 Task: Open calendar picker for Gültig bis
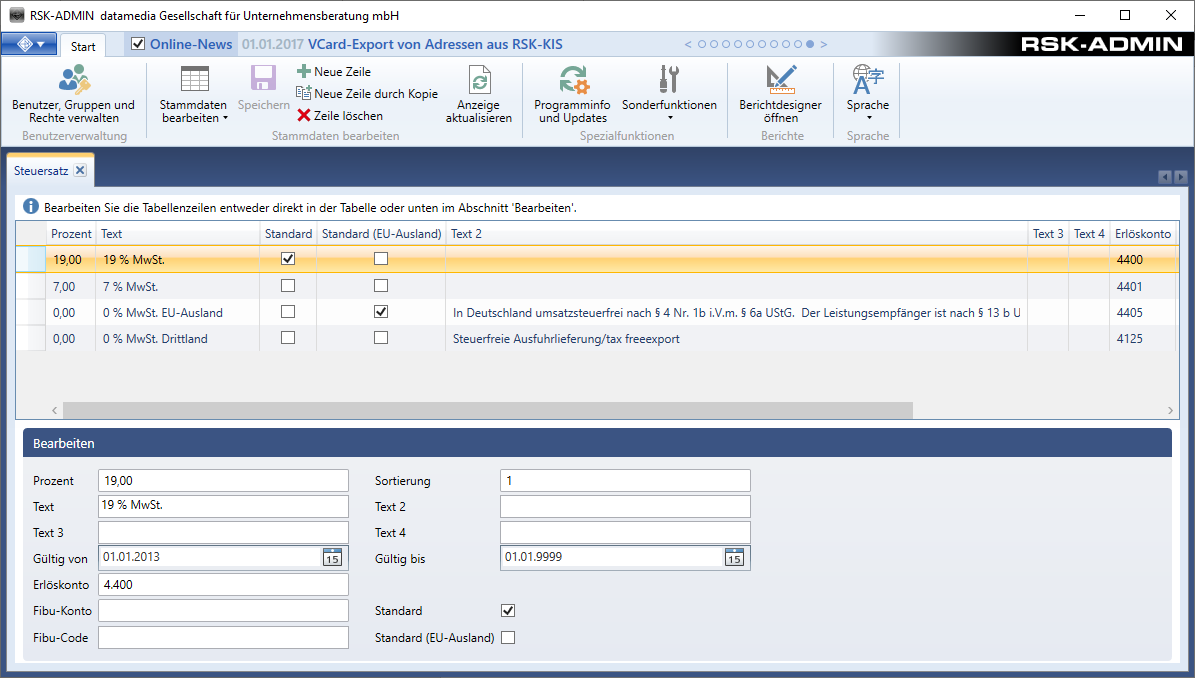click(x=734, y=558)
